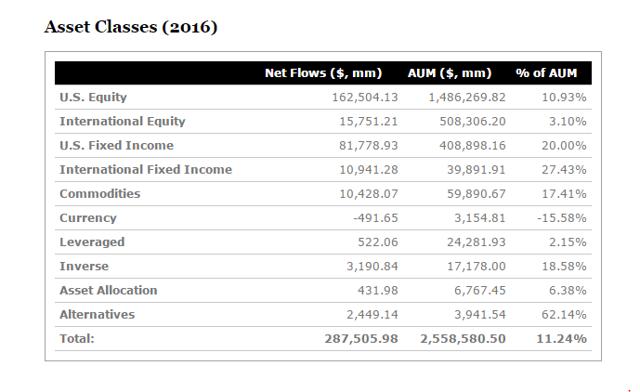This screenshot has width=640, height=392.
Task: Click the AUM ($, mm) column header
Action: 449,73
